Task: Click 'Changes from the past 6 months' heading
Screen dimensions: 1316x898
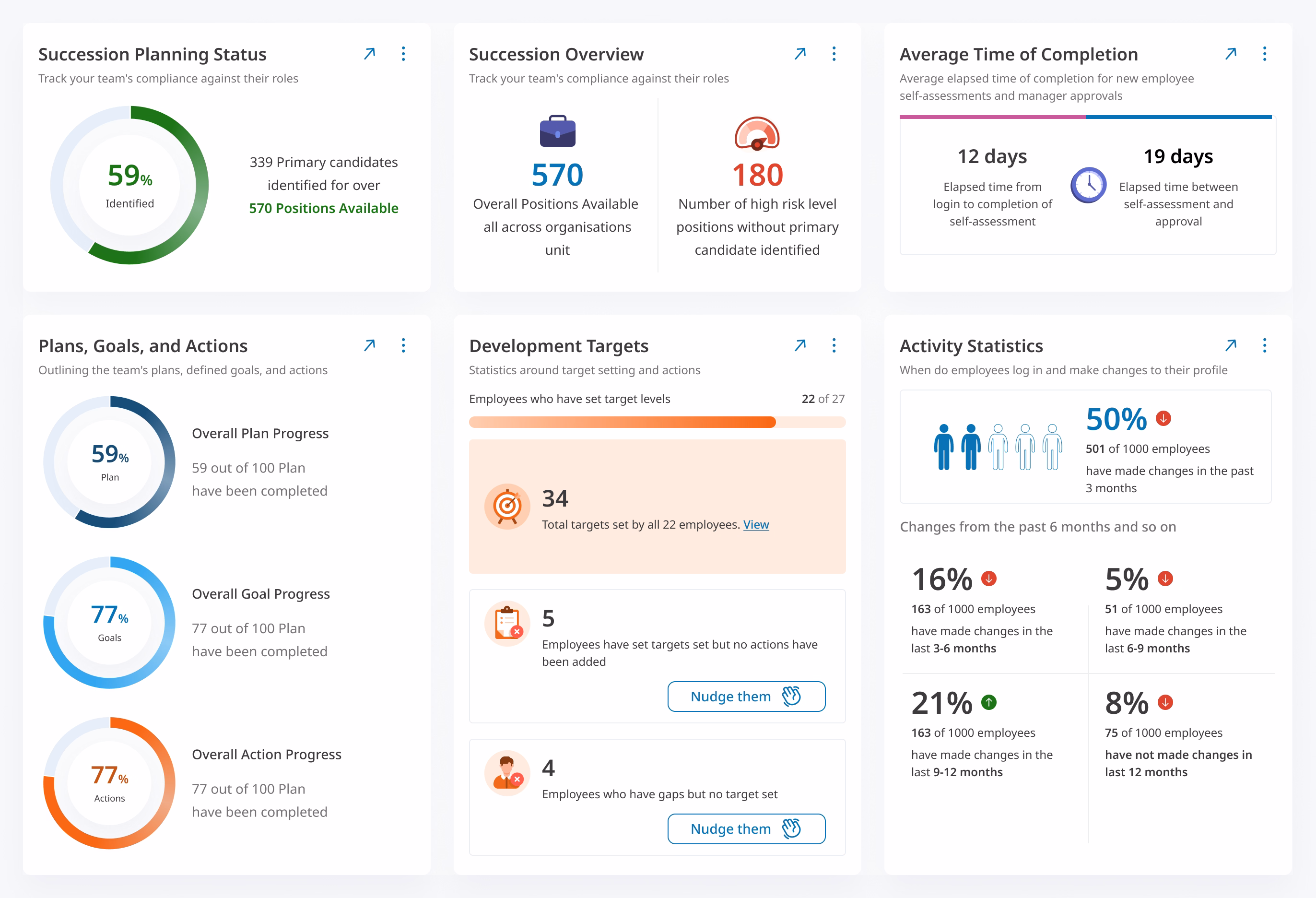Action: click(1037, 526)
